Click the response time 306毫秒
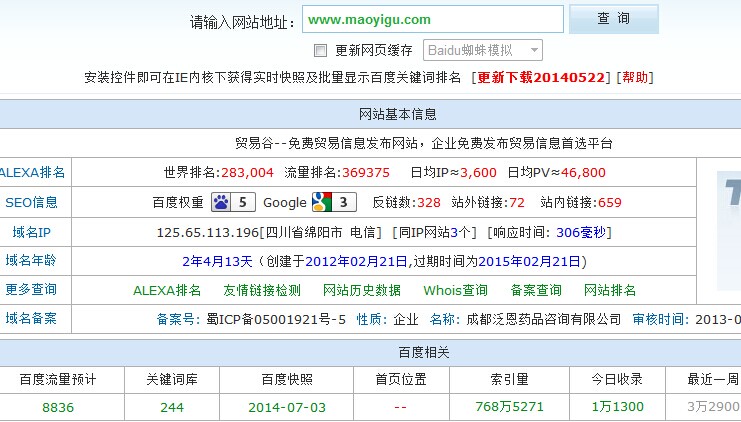 pos(581,233)
